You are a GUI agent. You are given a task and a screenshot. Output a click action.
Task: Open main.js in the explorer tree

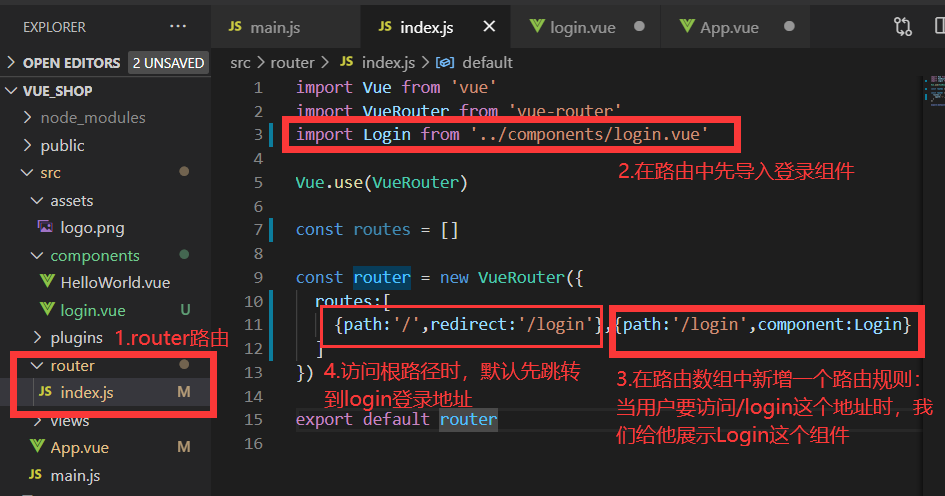click(75, 476)
